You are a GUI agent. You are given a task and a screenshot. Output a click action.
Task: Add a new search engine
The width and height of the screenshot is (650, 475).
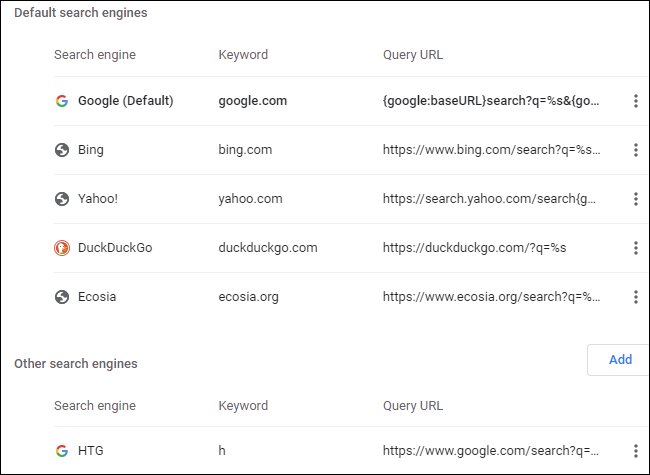coord(619,360)
